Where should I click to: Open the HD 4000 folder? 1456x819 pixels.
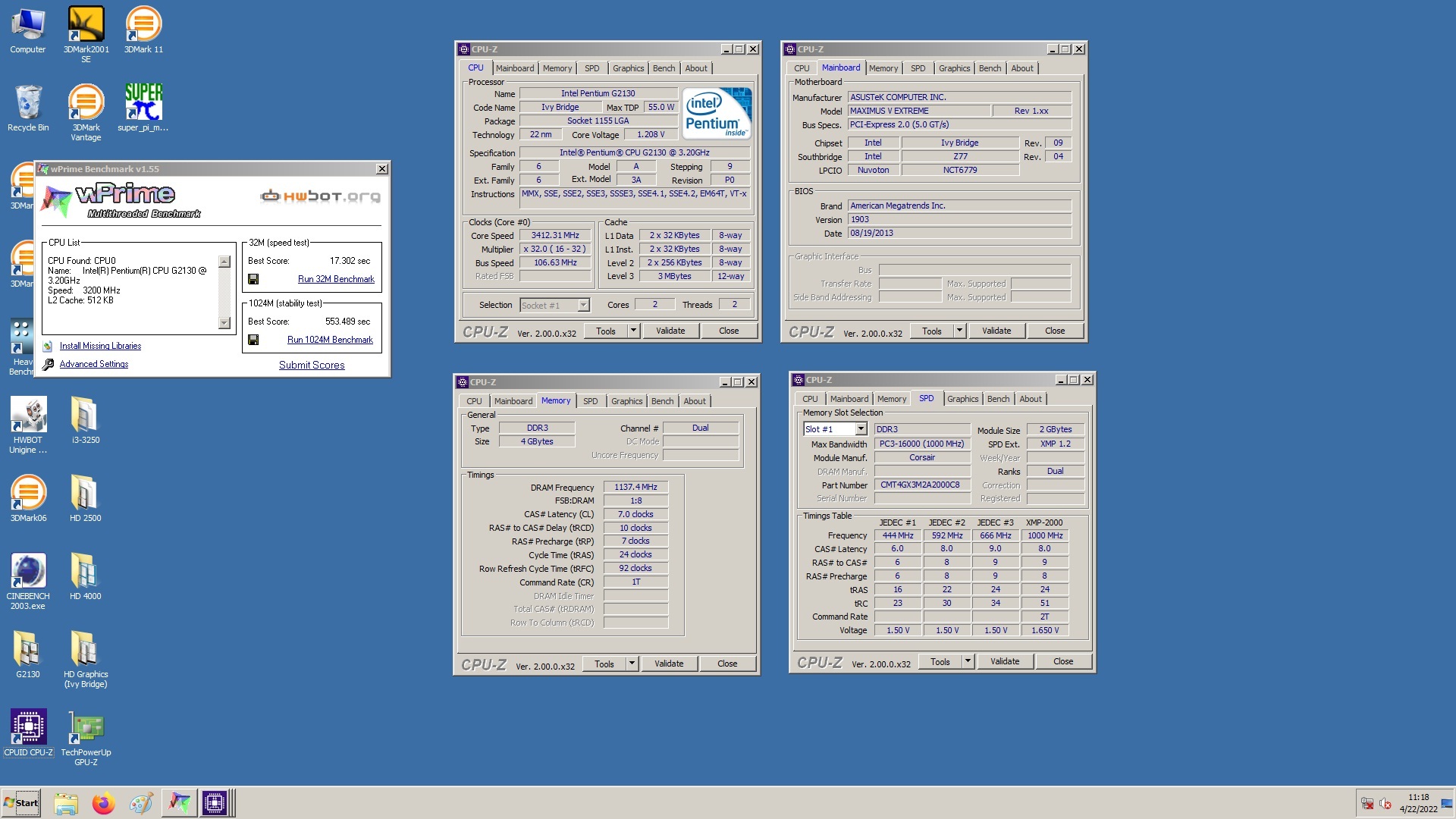click(x=86, y=576)
